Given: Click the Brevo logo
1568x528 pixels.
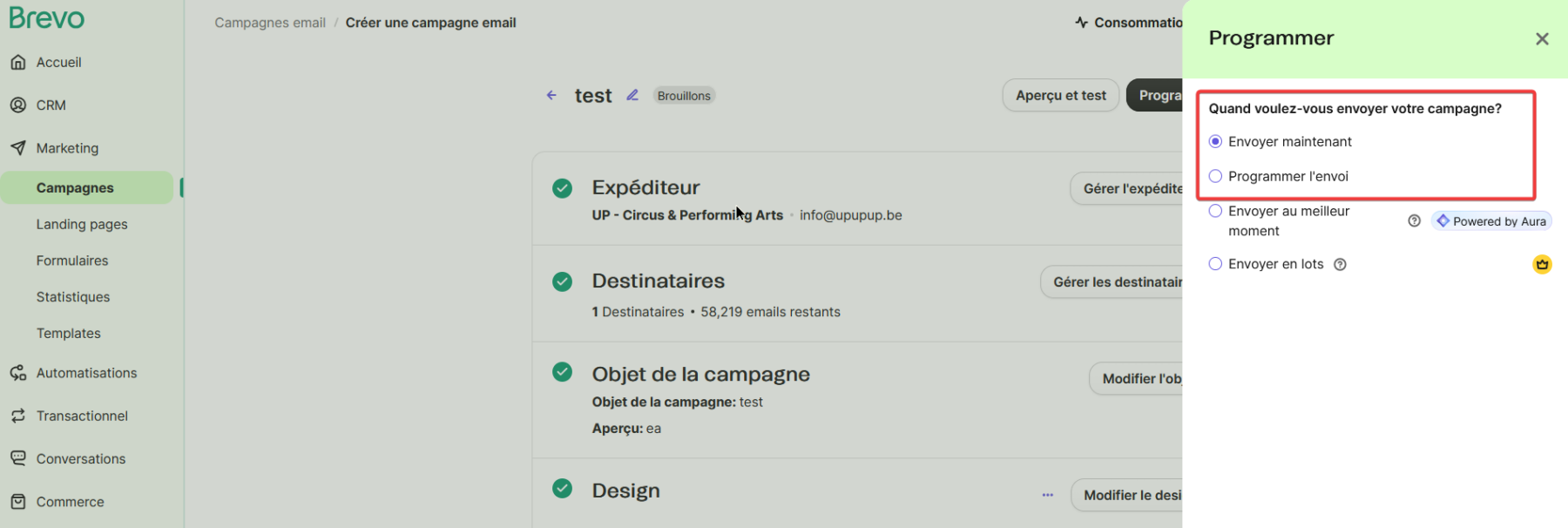Looking at the screenshot, I should (x=47, y=18).
